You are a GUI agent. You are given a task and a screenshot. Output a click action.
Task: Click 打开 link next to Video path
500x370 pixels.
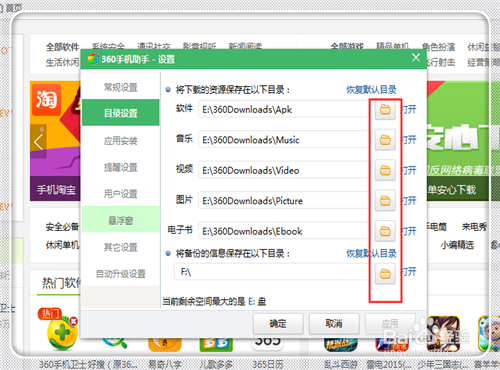tap(409, 170)
